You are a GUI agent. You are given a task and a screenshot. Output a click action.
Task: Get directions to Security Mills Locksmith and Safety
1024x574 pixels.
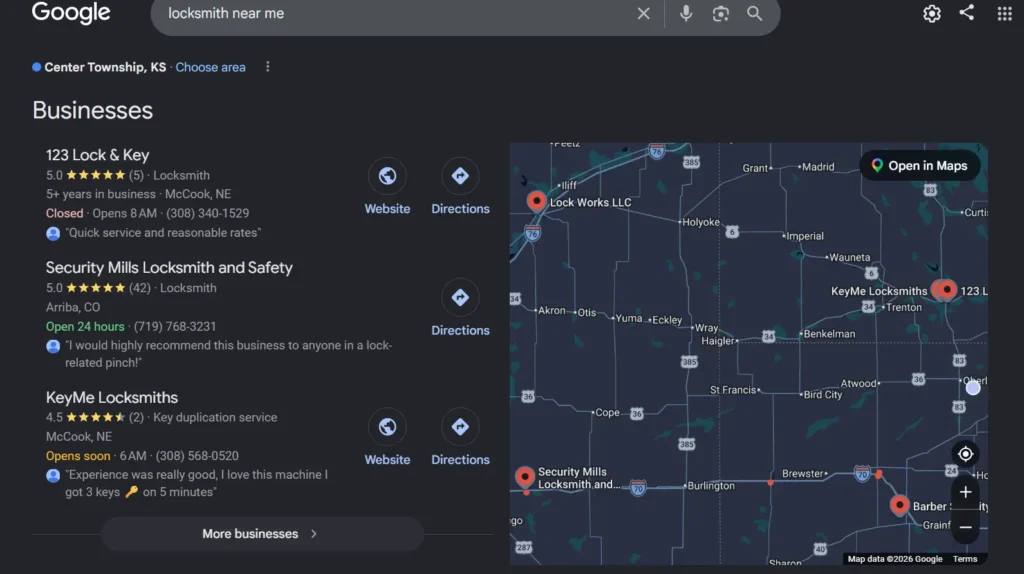point(460,297)
